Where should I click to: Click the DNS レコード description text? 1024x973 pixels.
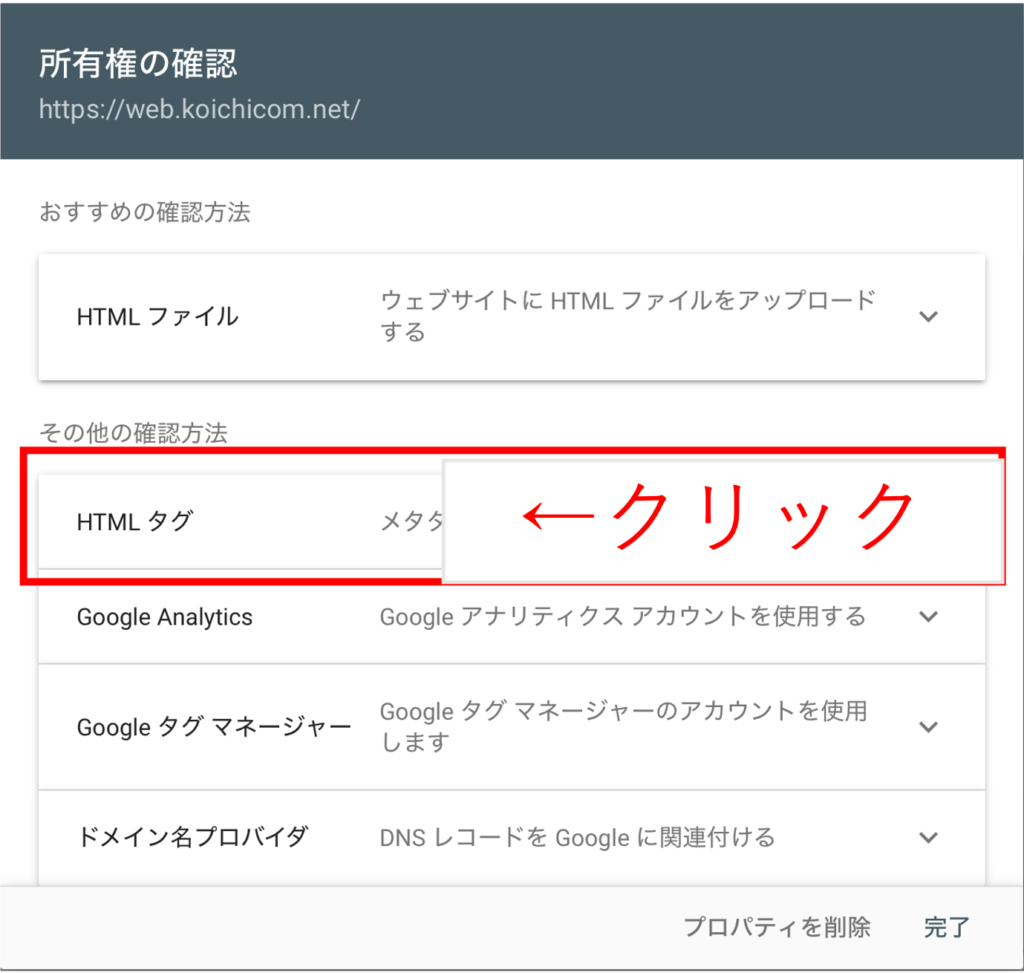[577, 837]
